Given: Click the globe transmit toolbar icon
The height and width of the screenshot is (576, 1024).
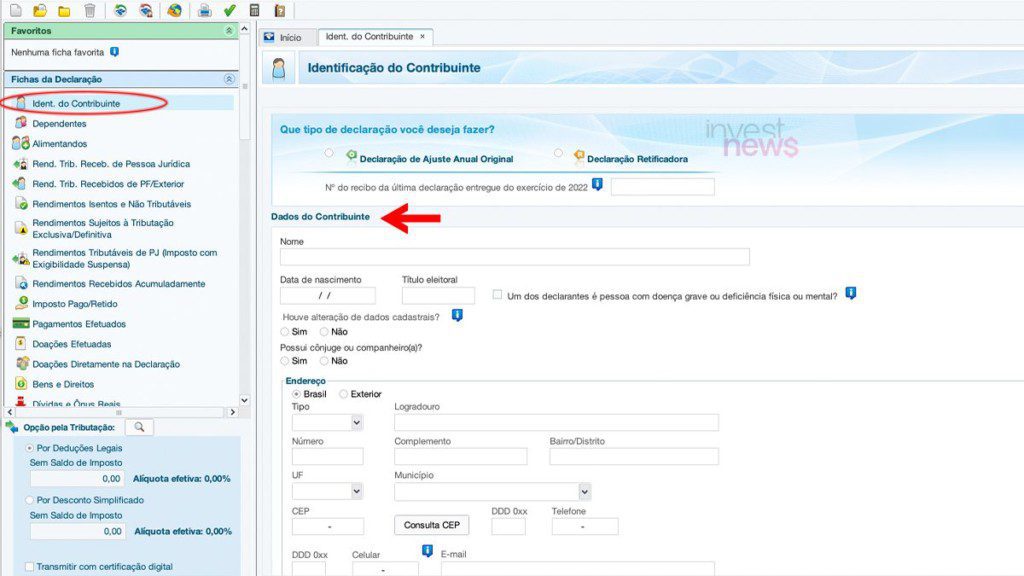Looking at the screenshot, I should [x=174, y=10].
